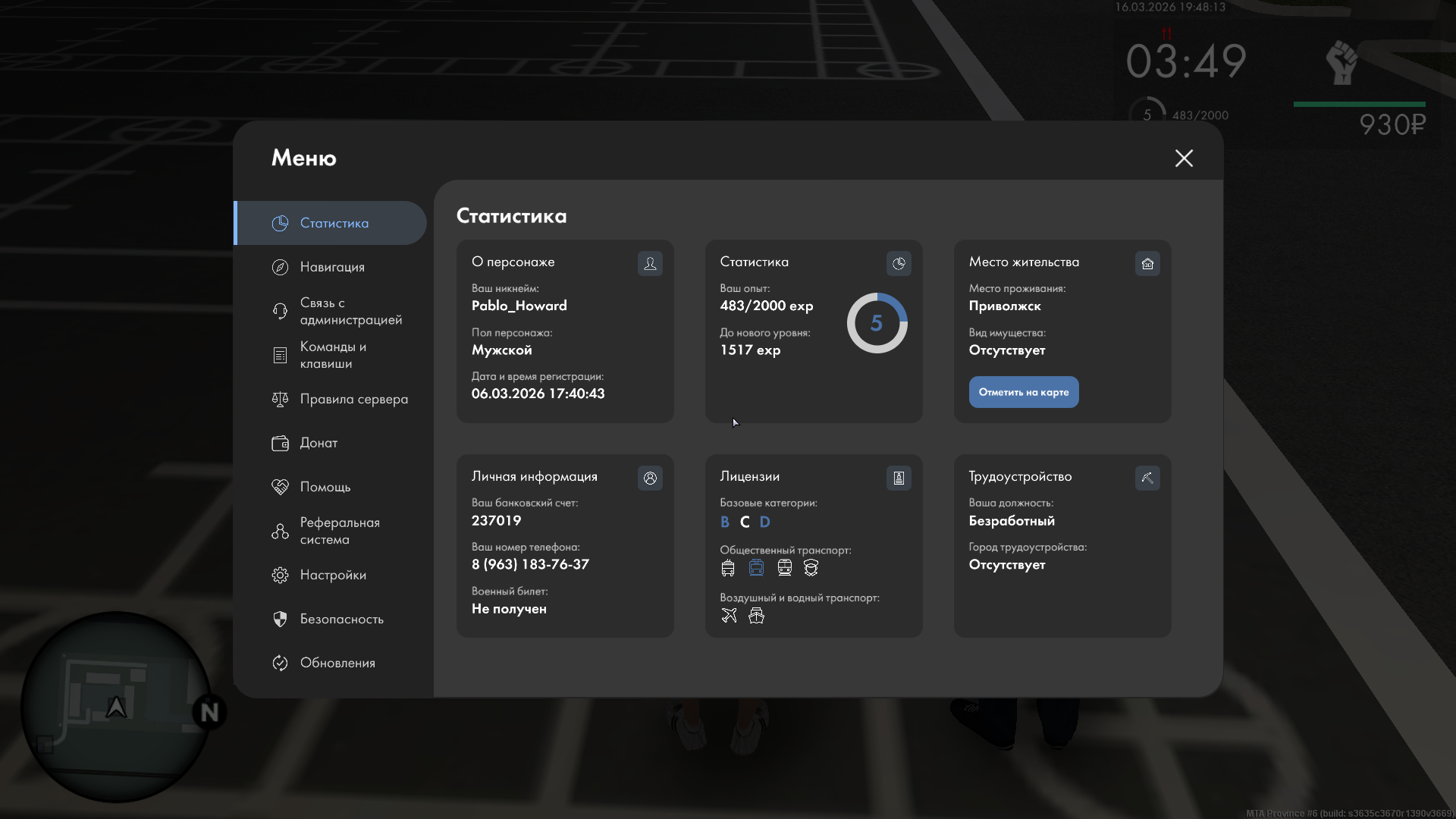Go to Правила сервера section

point(353,399)
